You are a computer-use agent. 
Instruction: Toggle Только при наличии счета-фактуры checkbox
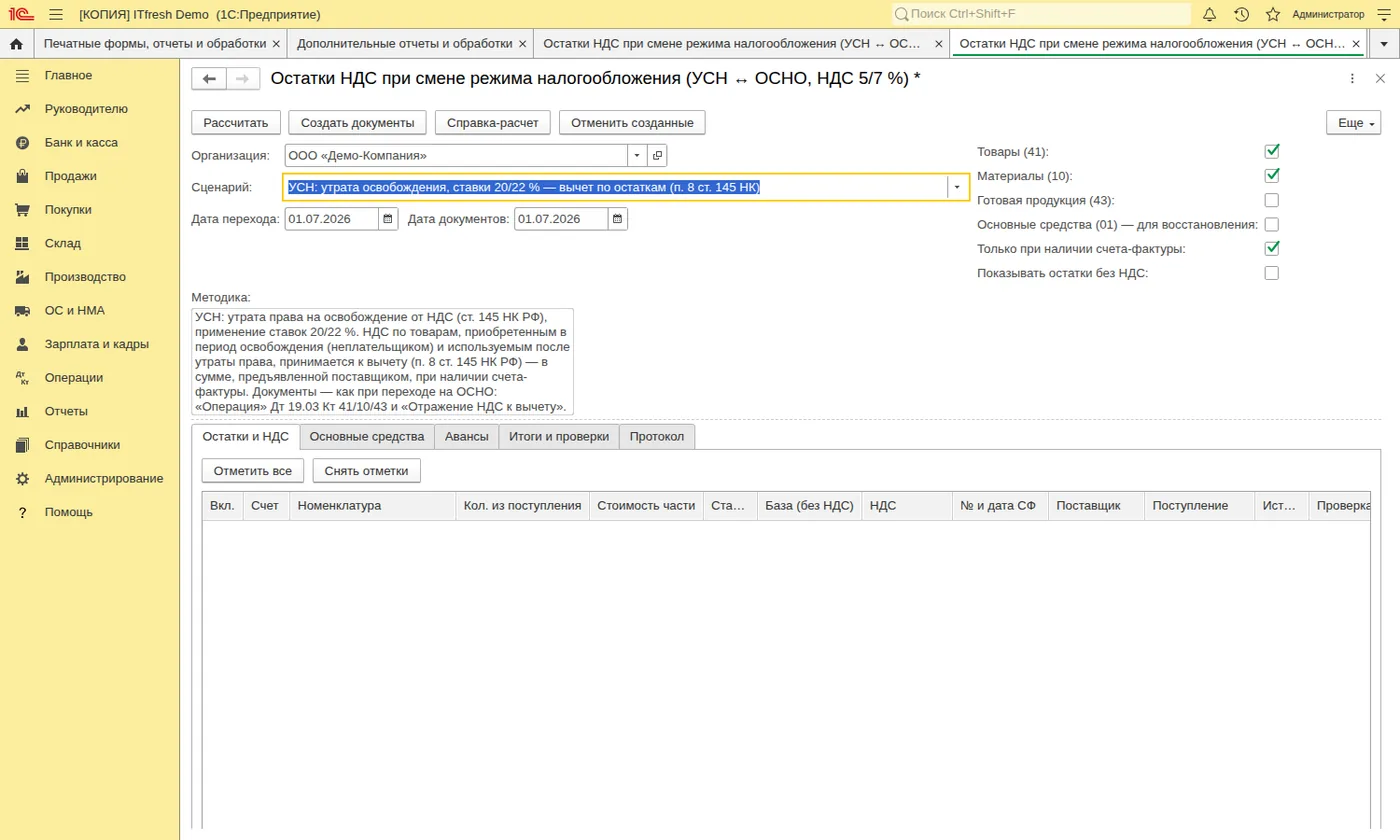[x=1272, y=248]
